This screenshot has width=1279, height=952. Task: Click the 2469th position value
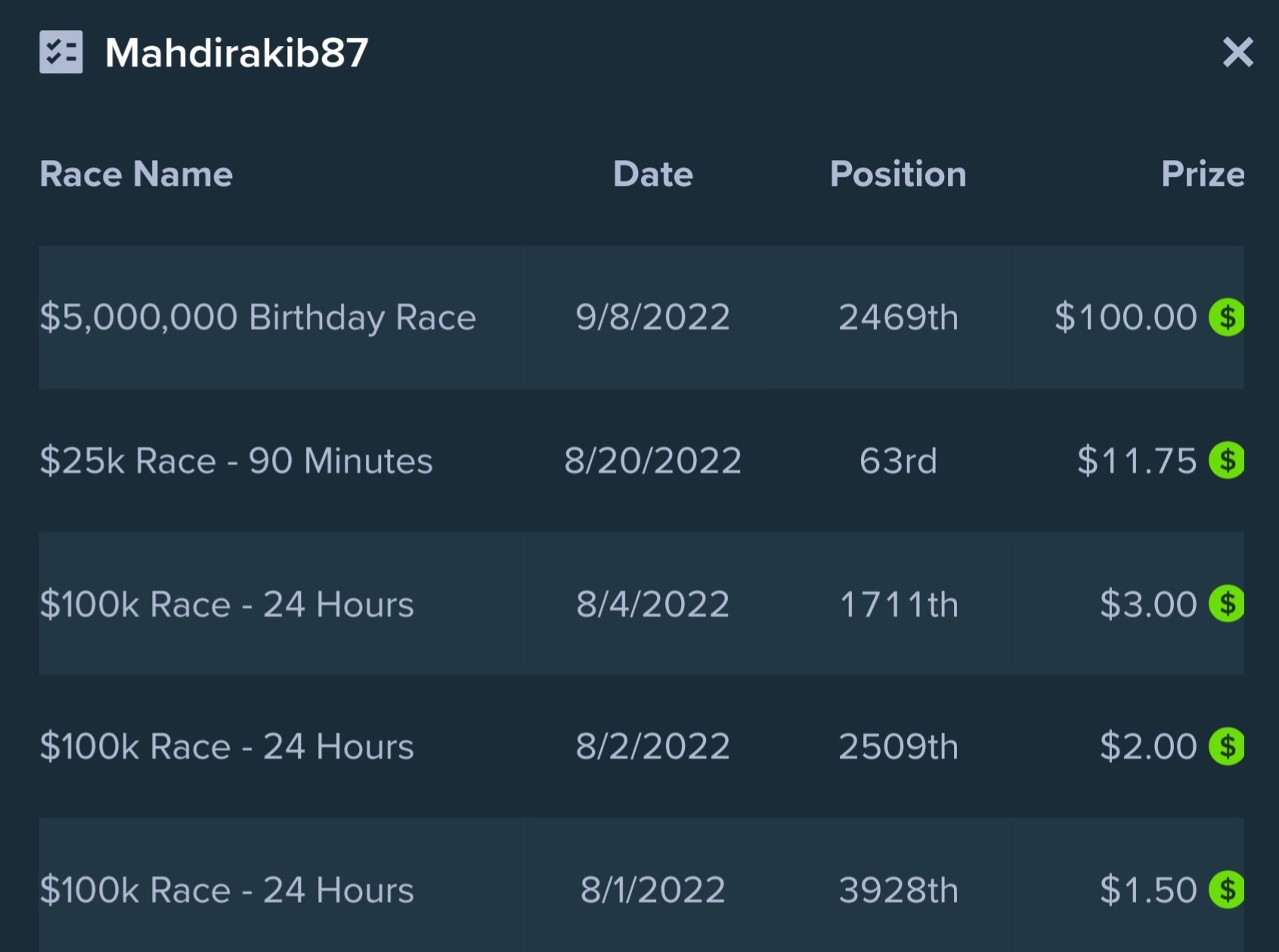tap(898, 317)
